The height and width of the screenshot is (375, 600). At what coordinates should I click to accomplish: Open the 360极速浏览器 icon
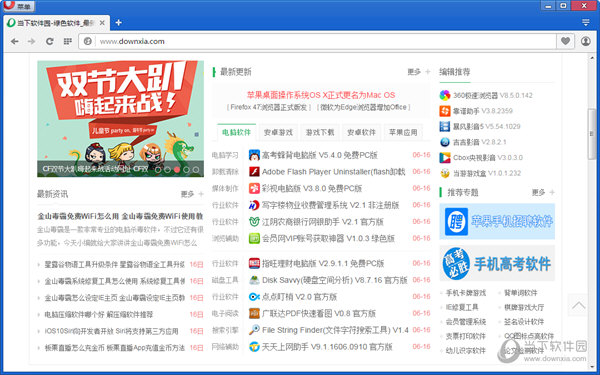[x=445, y=95]
